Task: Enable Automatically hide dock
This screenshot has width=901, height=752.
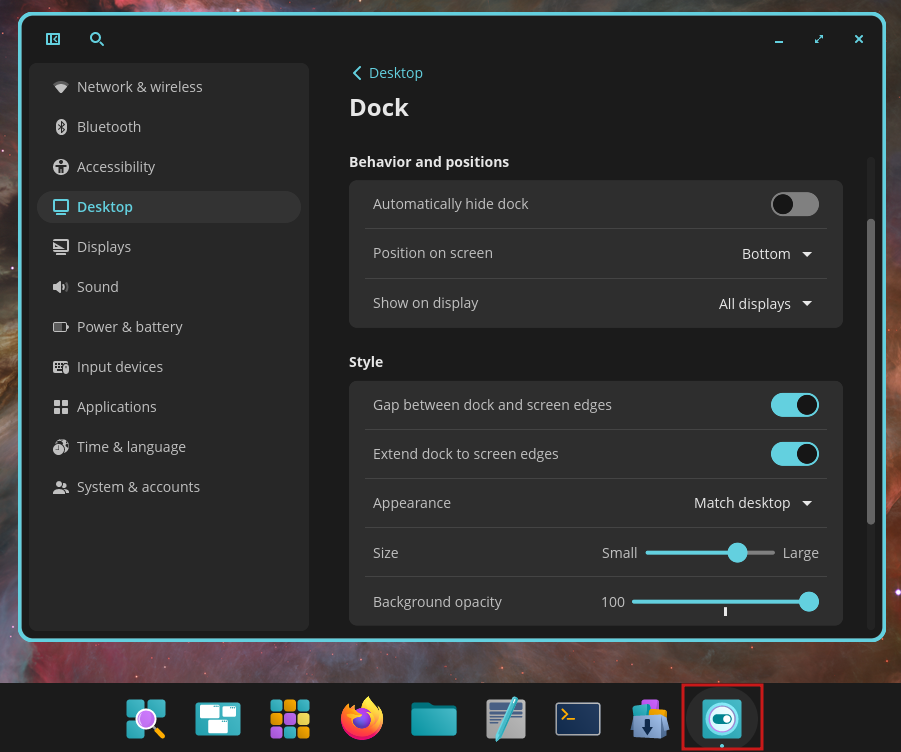Action: [x=794, y=204]
